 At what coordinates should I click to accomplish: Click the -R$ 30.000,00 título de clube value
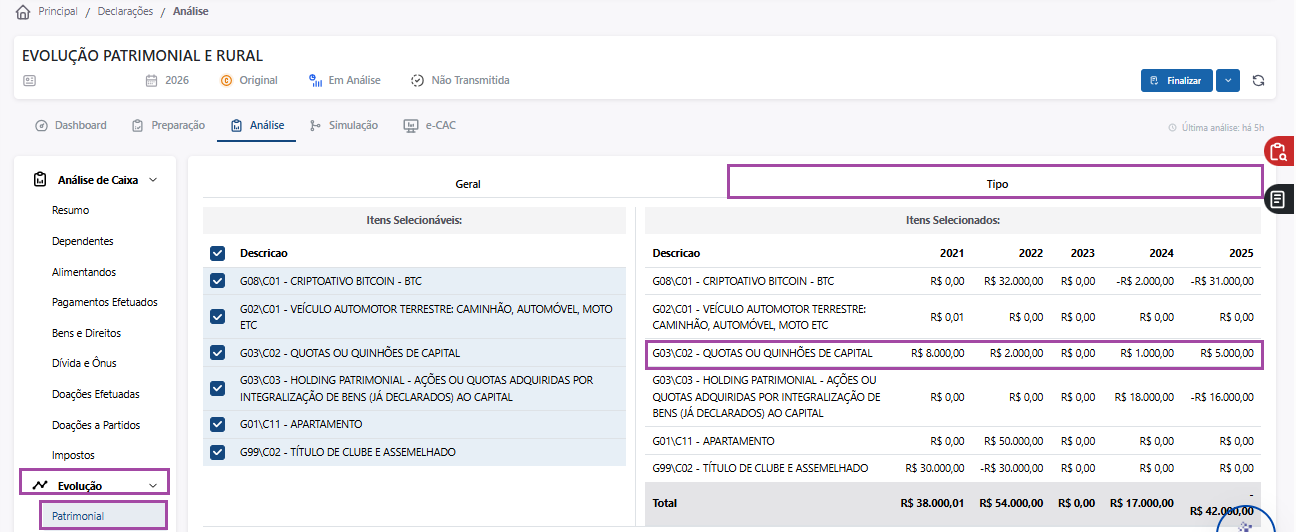[1012, 468]
